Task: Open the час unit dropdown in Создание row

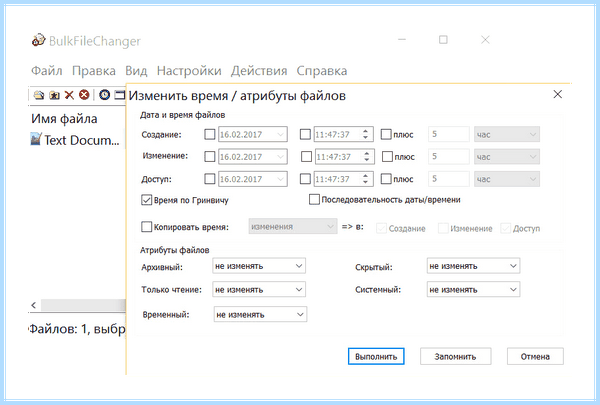Action: (x=507, y=134)
